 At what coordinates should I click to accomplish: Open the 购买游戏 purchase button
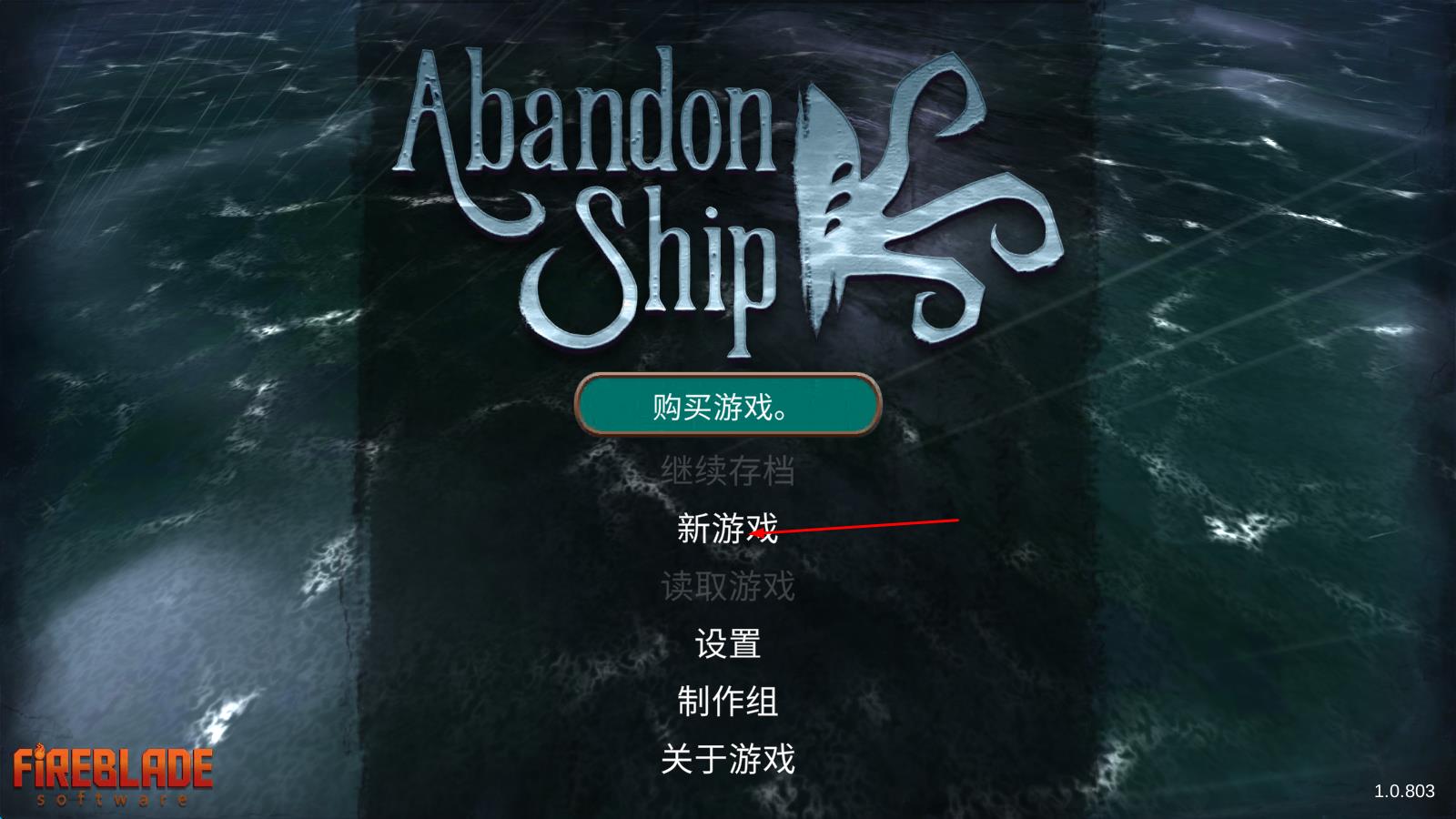[727, 405]
